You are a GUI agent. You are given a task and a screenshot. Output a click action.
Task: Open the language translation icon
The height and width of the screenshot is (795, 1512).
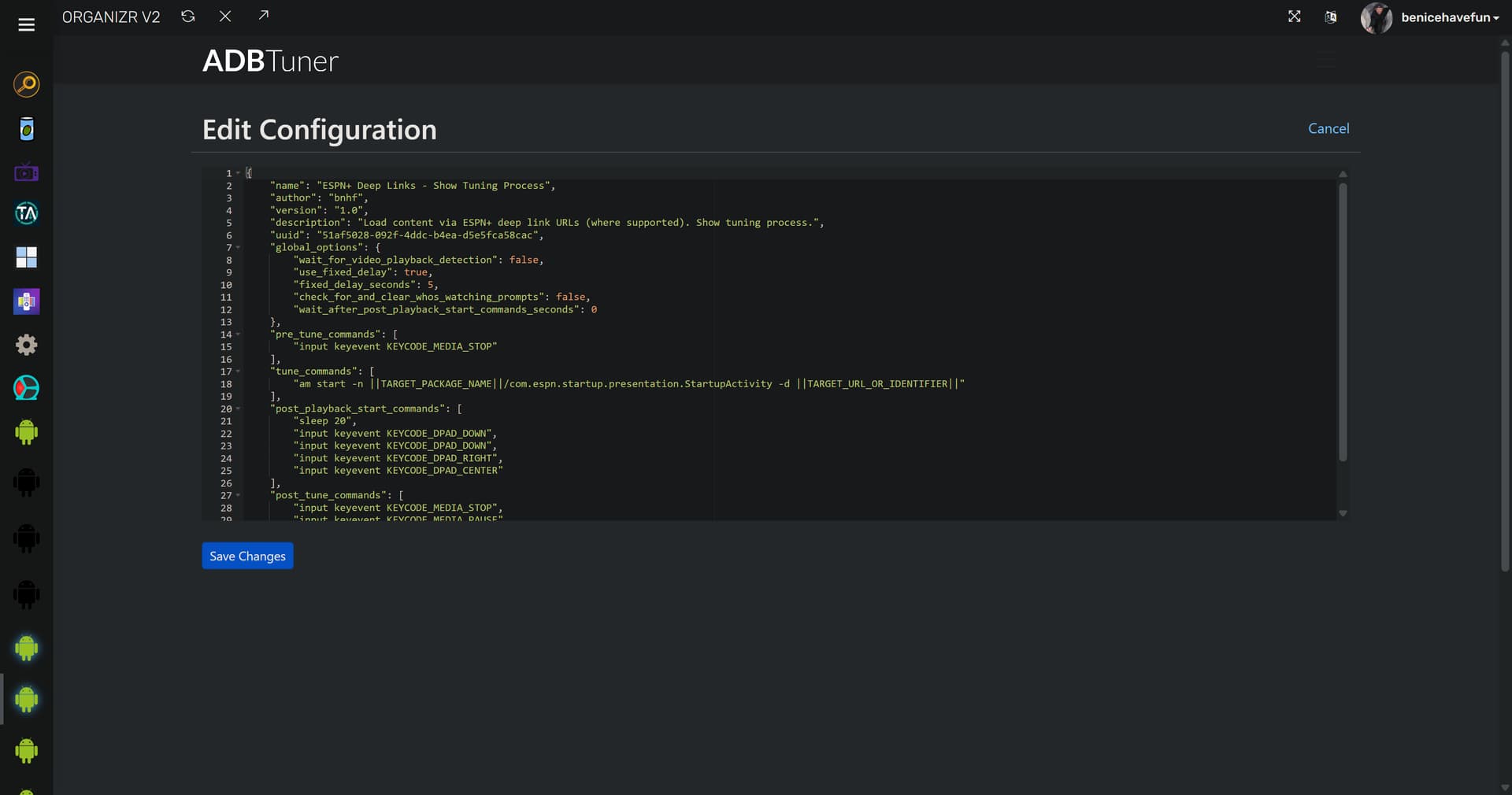click(1330, 17)
